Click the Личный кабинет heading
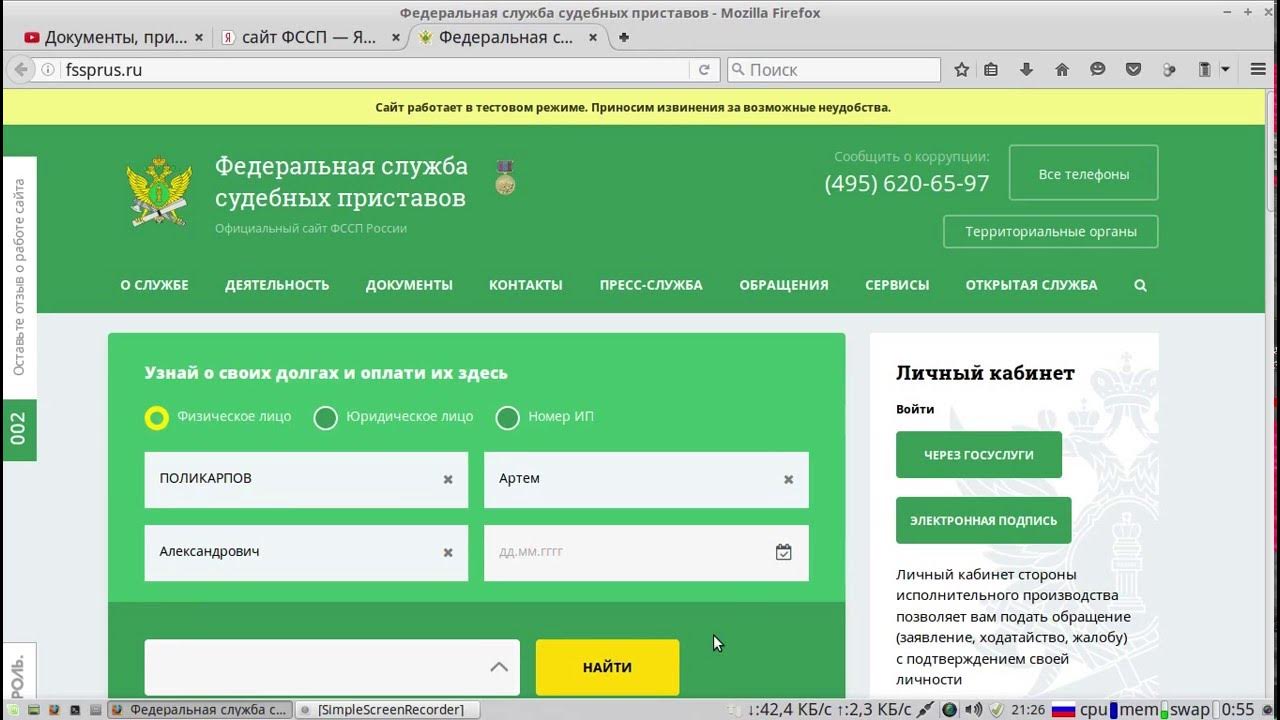The image size is (1280, 720). 985,373
